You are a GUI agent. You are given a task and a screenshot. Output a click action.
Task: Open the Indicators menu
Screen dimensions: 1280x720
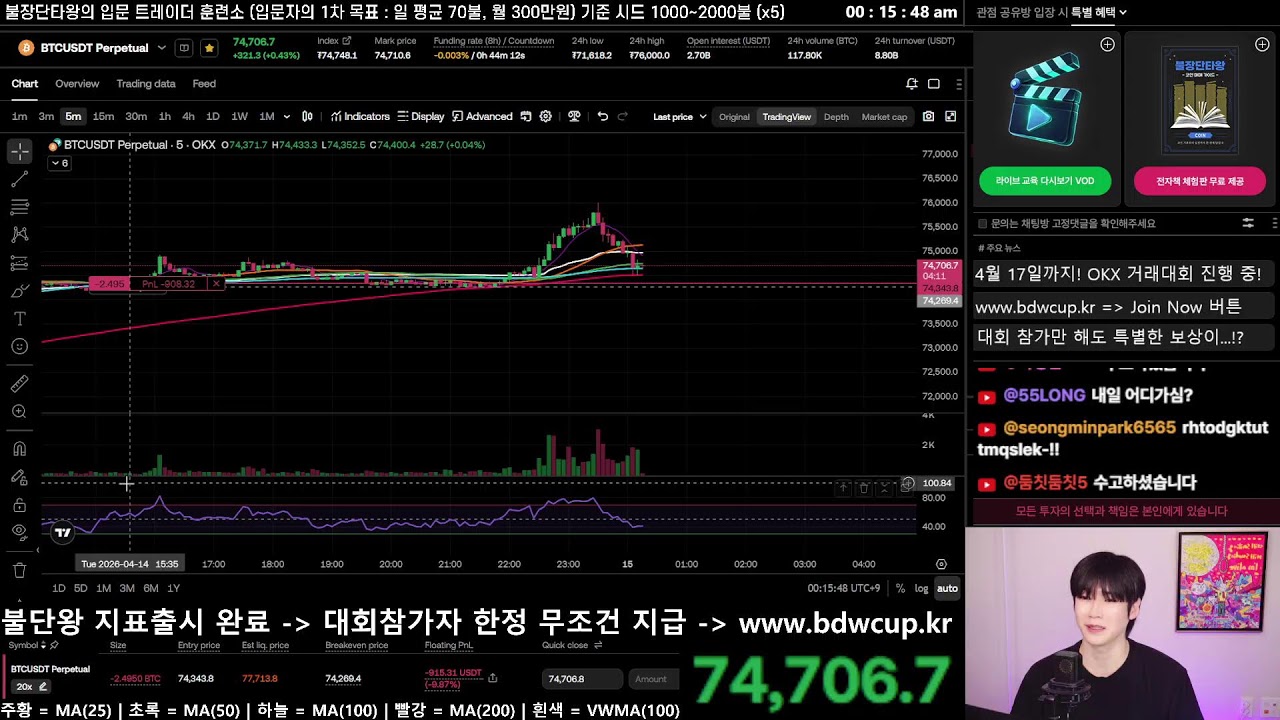pyautogui.click(x=360, y=116)
